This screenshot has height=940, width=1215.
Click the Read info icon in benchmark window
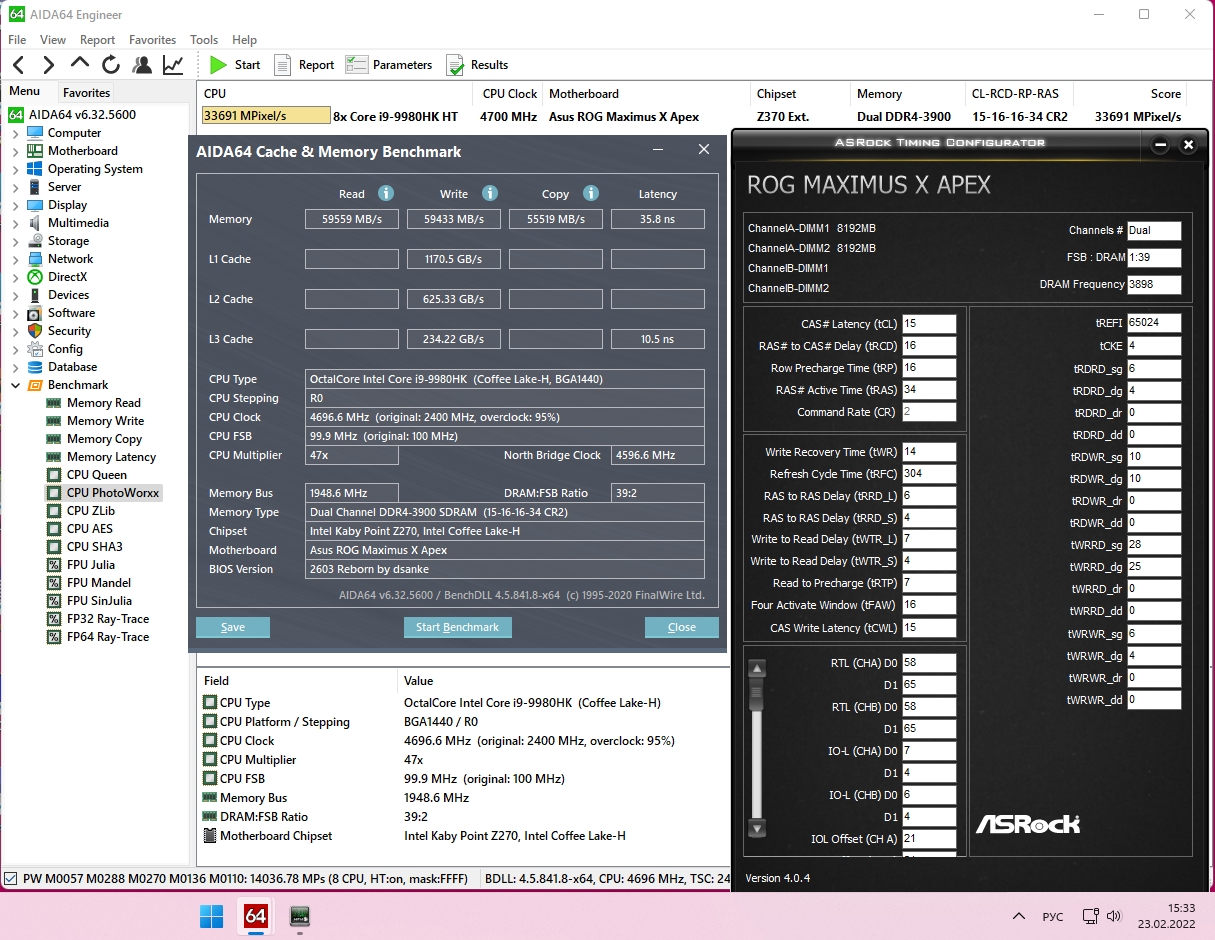pyautogui.click(x=385, y=193)
